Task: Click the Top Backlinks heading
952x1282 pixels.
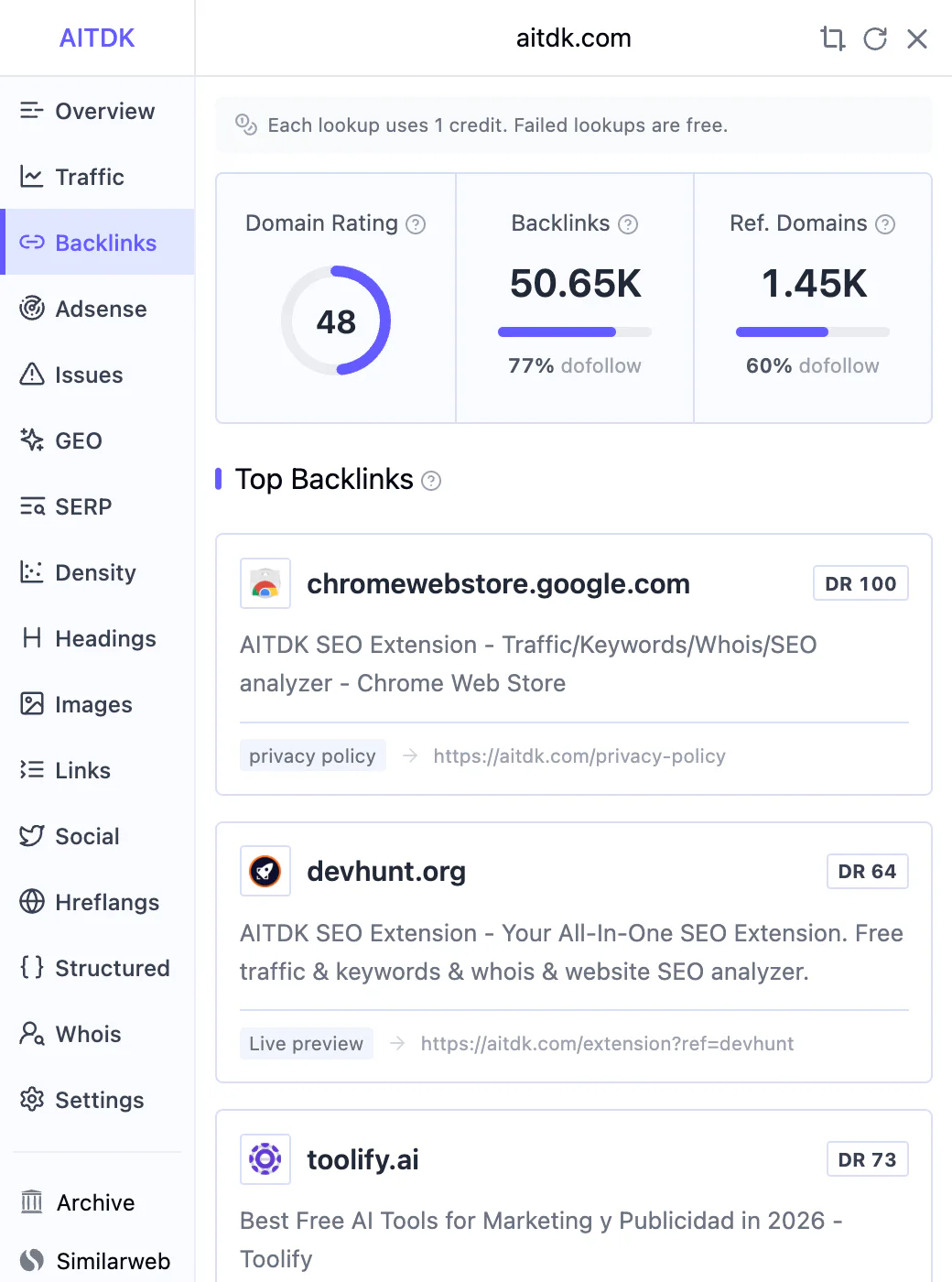Action: pyautogui.click(x=324, y=479)
